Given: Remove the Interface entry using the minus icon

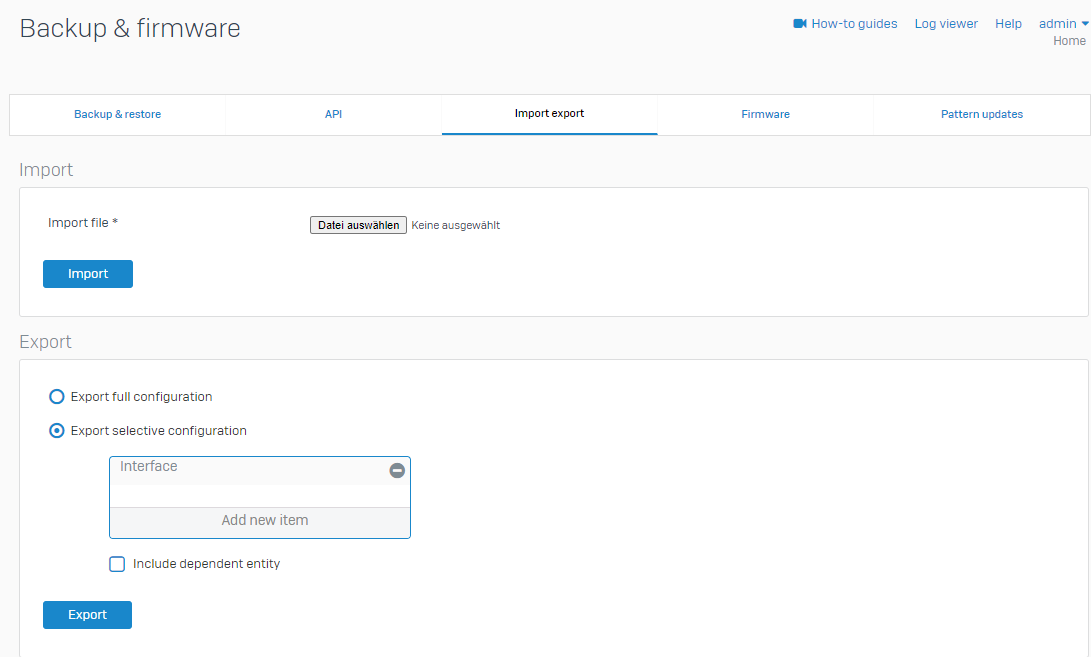Looking at the screenshot, I should pyautogui.click(x=397, y=470).
